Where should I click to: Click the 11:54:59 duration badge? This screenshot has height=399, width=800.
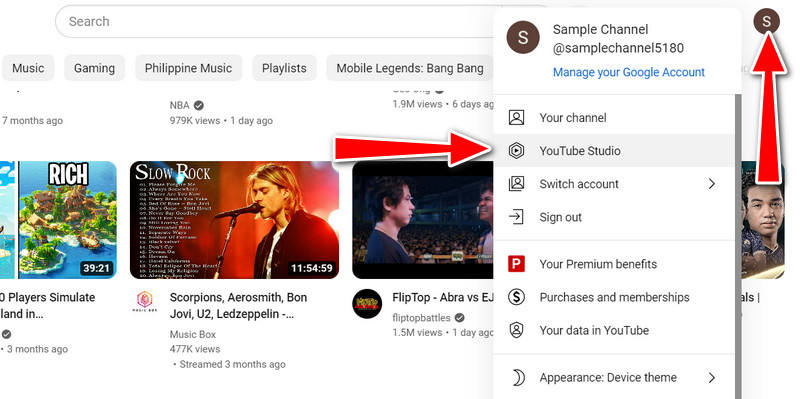point(312,268)
